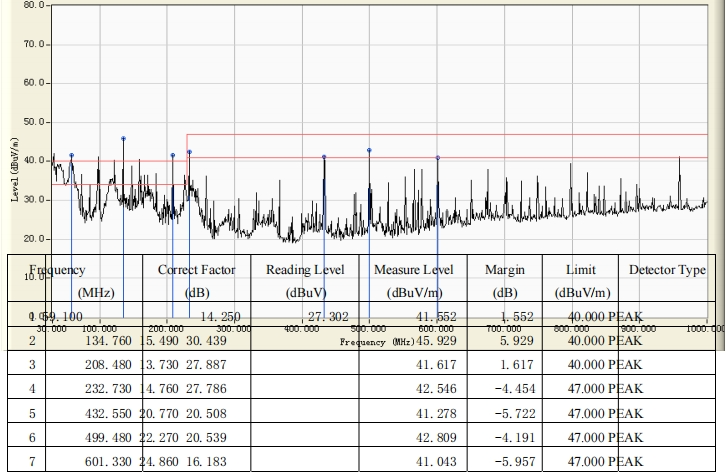Click the 47.000 PEAK cell in row 4

[606, 389]
